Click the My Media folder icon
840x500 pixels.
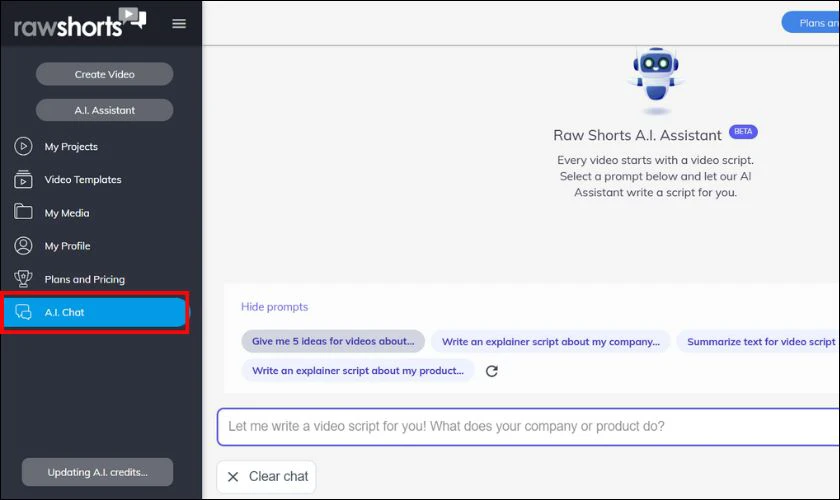[x=23, y=212]
